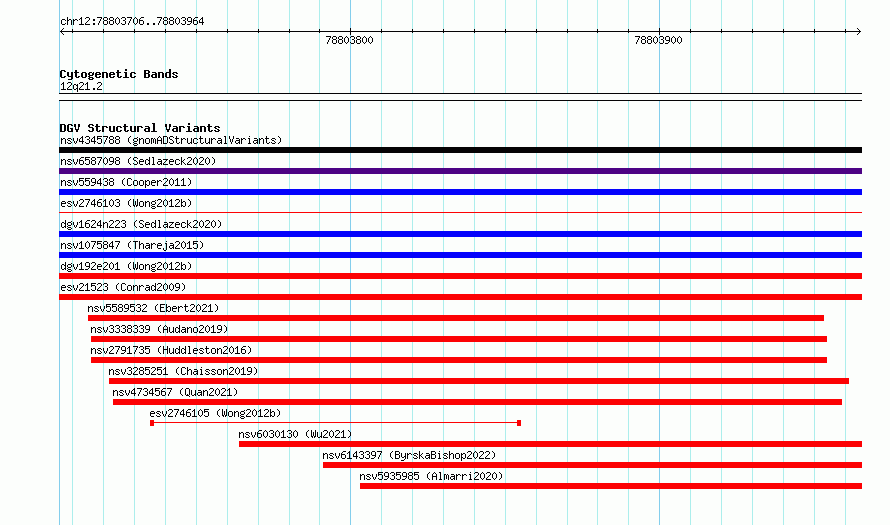Click the blue dgv1624n223 variant bar

click(x=460, y=234)
